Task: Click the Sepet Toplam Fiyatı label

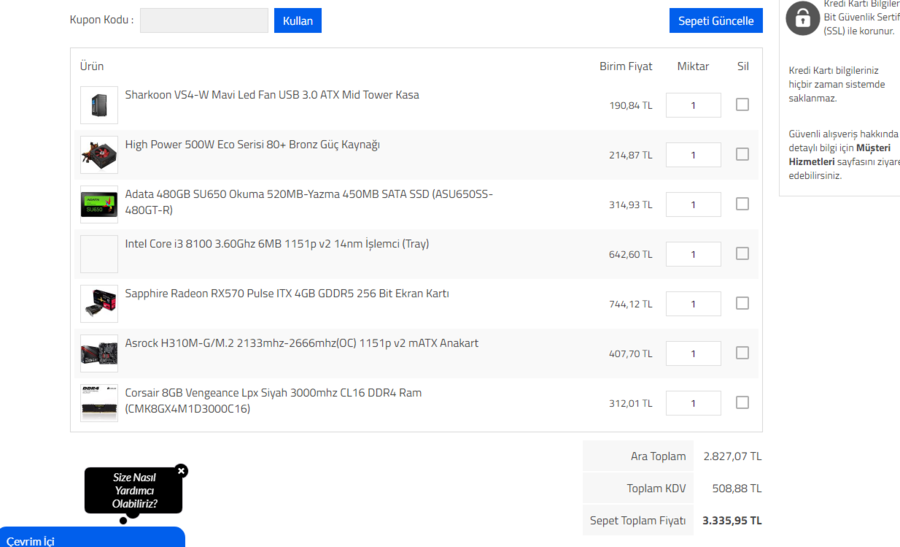Action: [638, 521]
